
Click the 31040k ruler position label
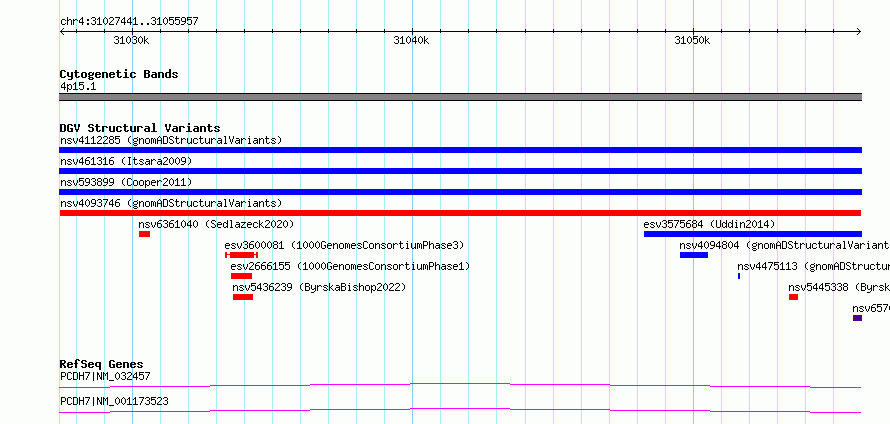point(412,40)
